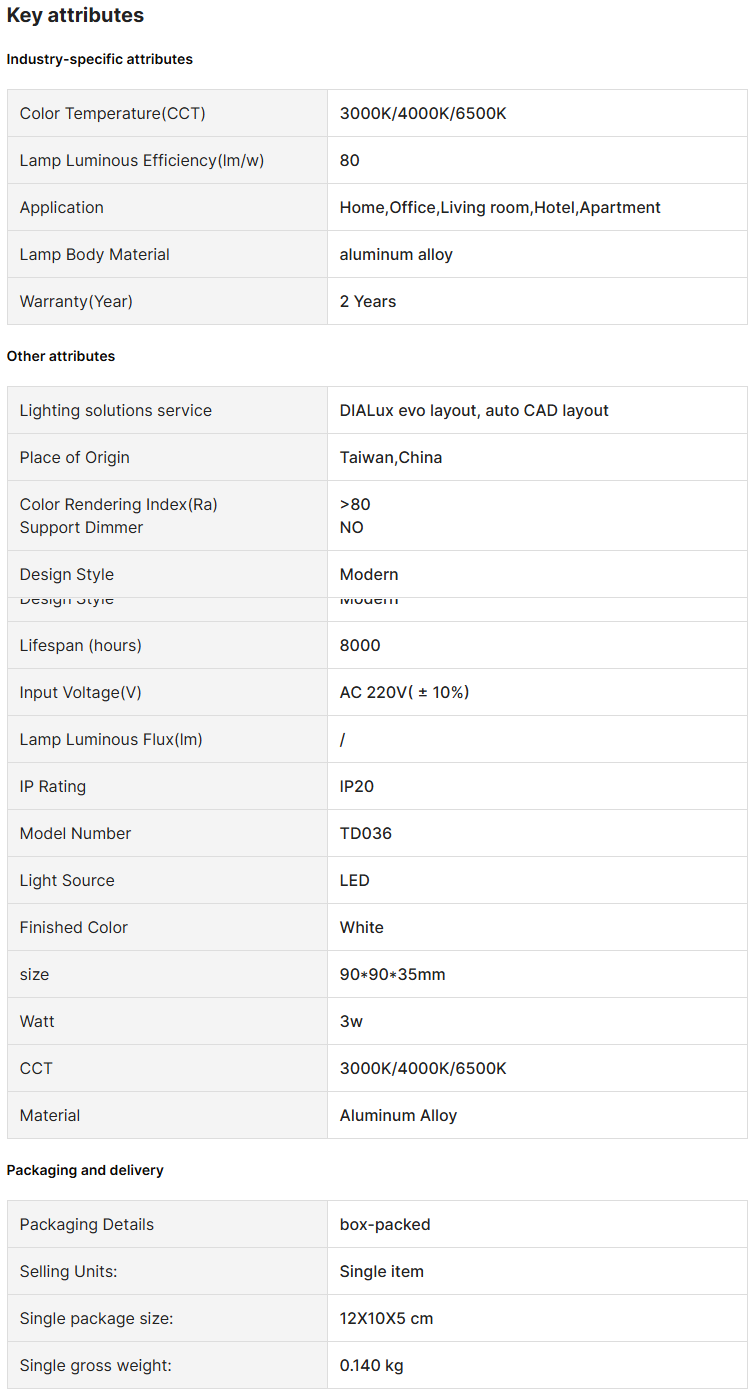The width and height of the screenshot is (755, 1389).
Task: Click the Packaging and delivery subheading
Action: click(x=85, y=1171)
